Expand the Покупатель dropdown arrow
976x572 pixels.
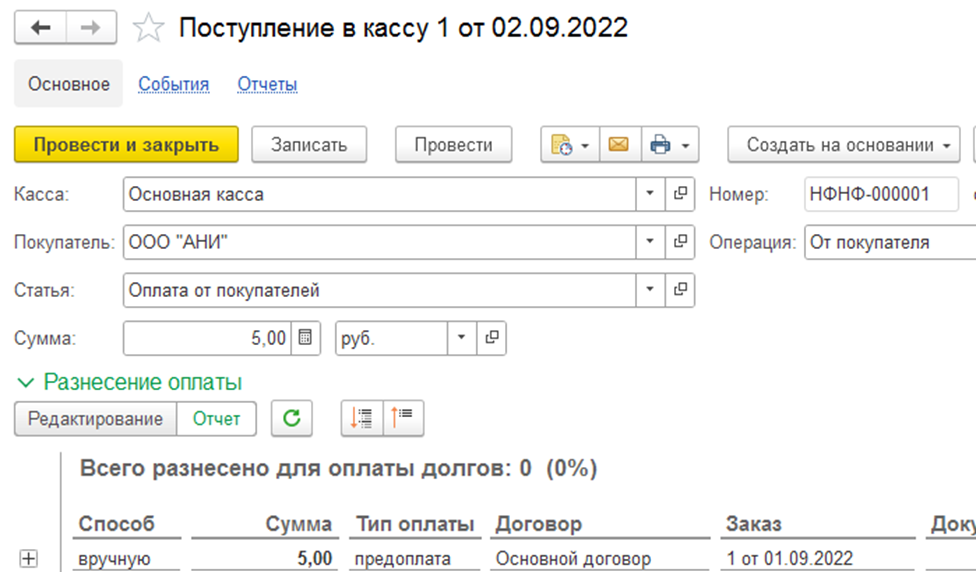click(650, 241)
